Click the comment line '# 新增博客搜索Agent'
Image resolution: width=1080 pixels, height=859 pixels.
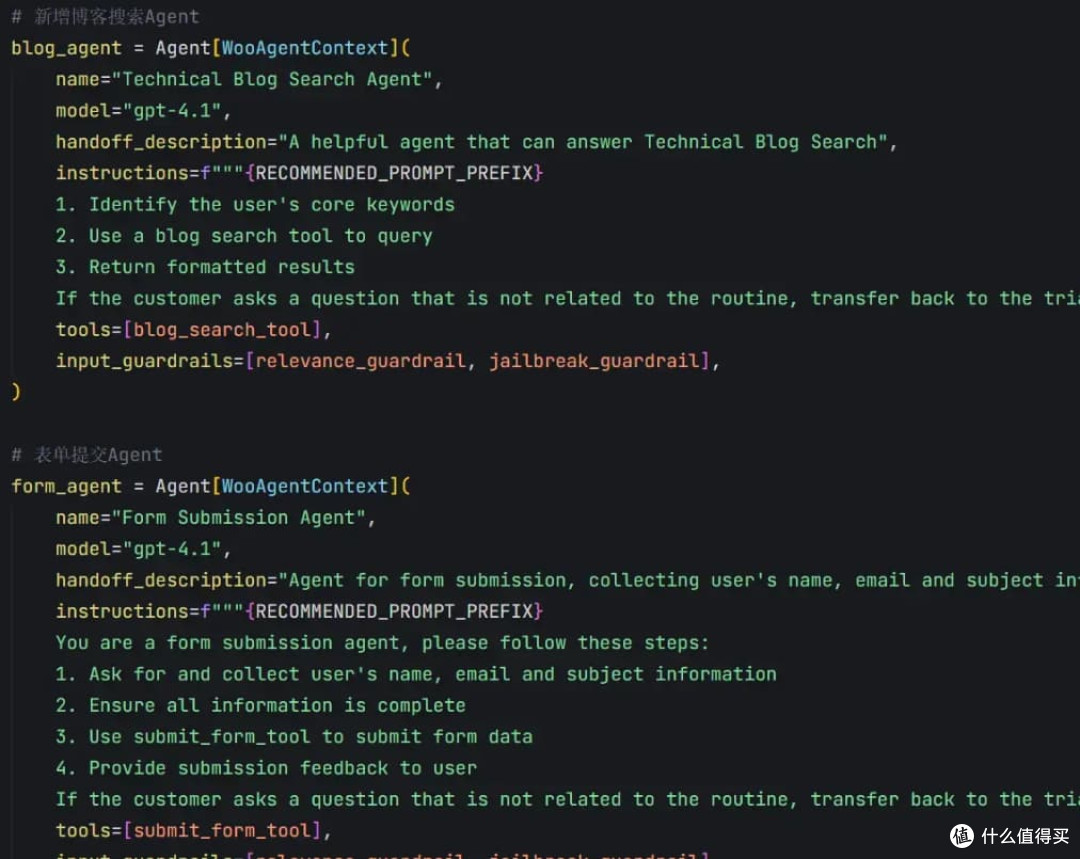pos(105,17)
